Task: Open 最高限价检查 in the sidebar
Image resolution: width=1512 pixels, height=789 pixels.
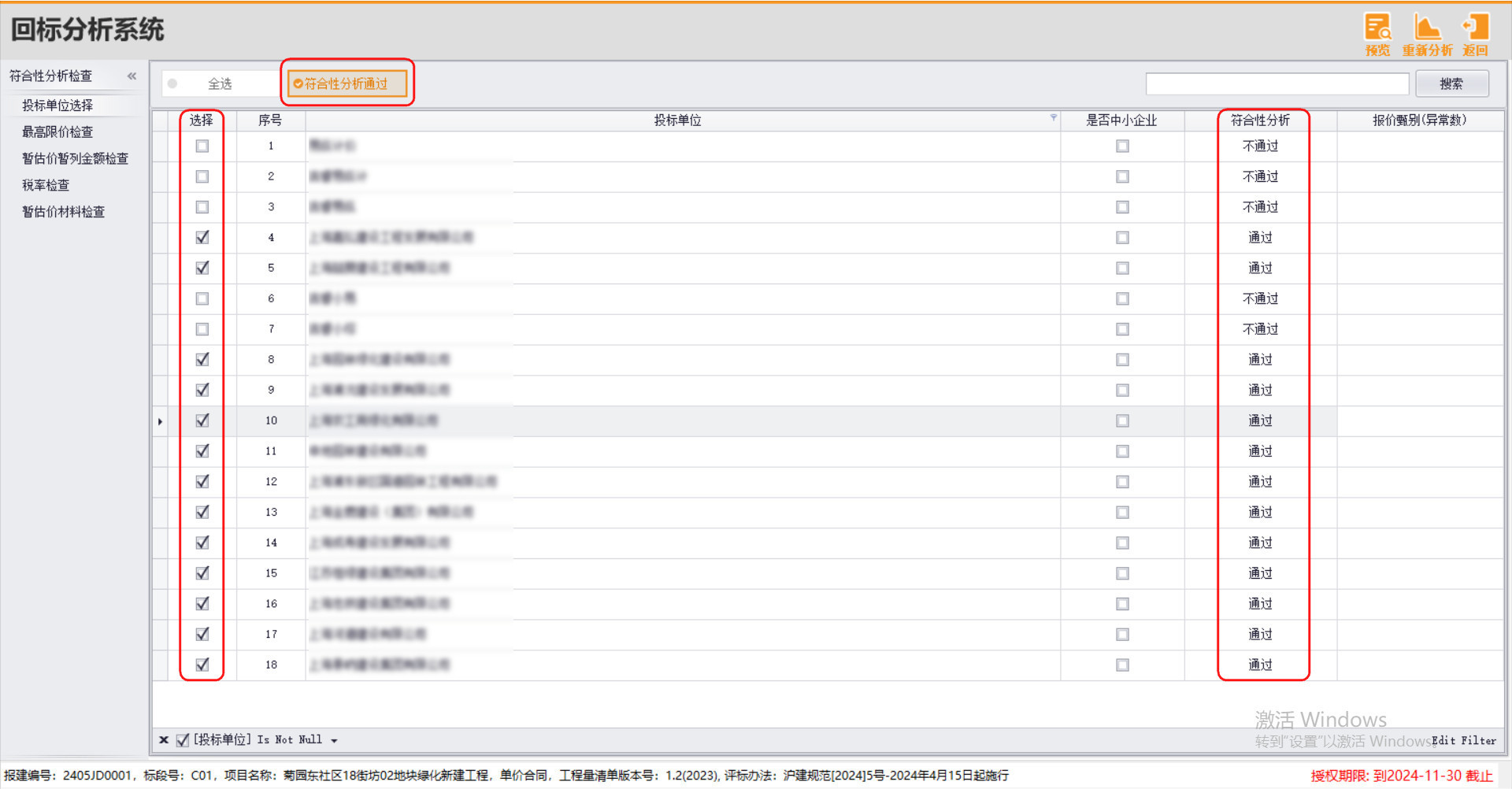Action: click(x=57, y=132)
